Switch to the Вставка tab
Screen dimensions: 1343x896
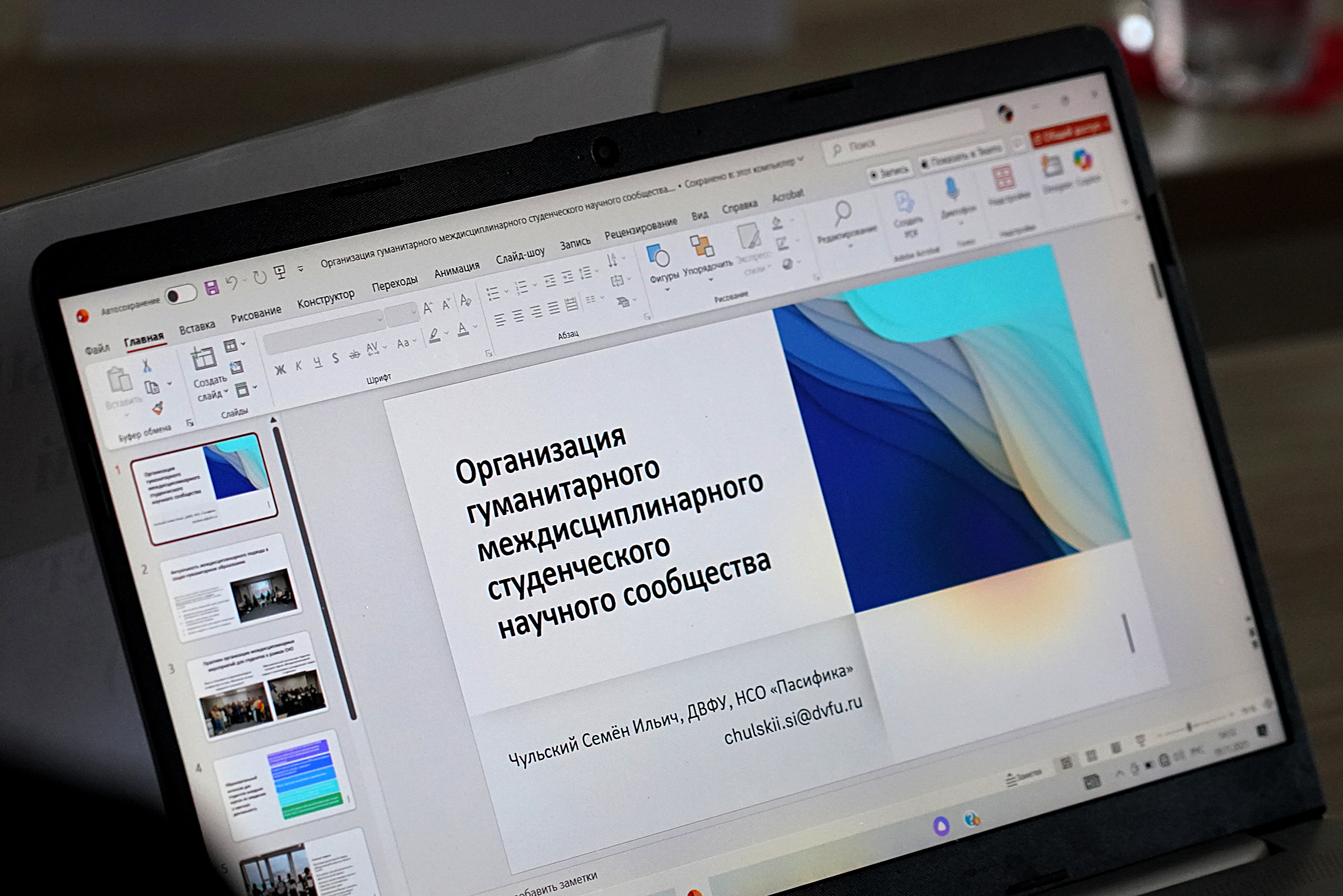(x=197, y=328)
